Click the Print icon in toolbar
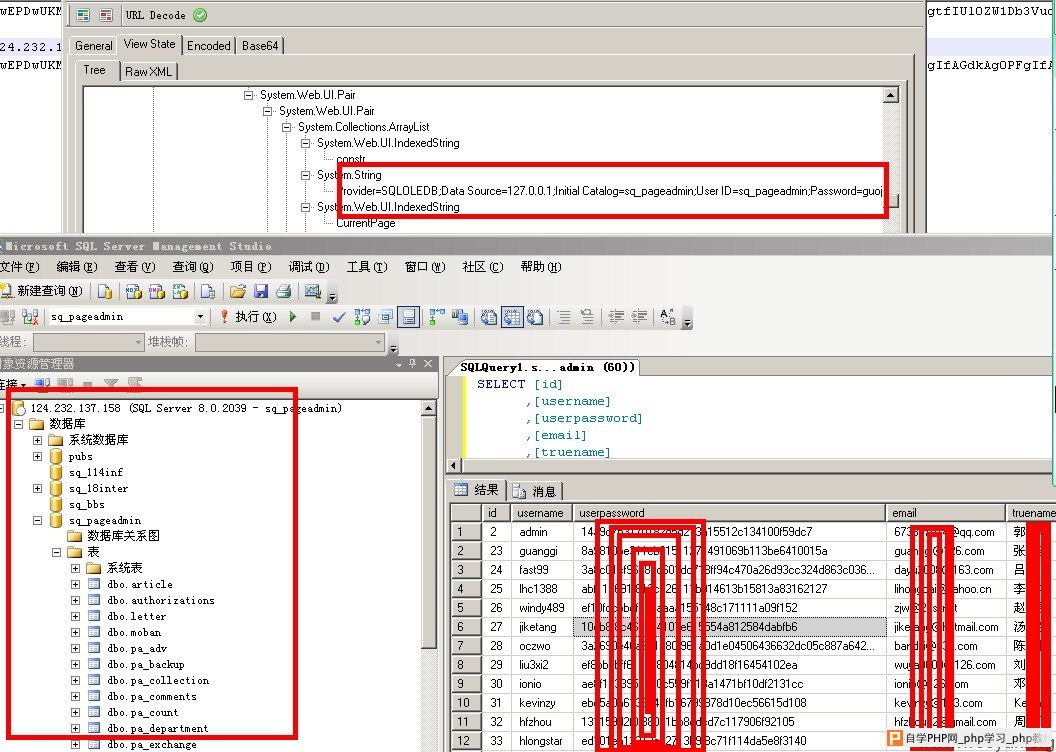 point(284,291)
